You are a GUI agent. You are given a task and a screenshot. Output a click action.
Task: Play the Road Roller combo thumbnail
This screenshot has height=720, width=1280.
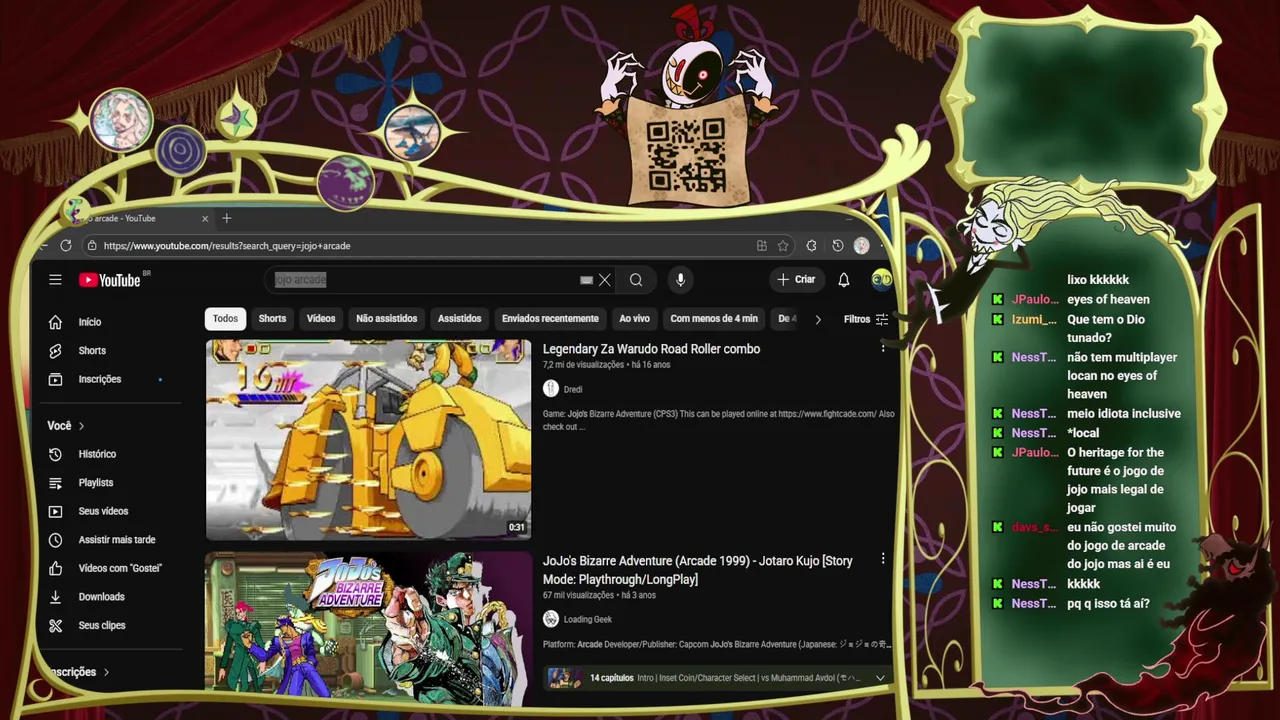368,439
